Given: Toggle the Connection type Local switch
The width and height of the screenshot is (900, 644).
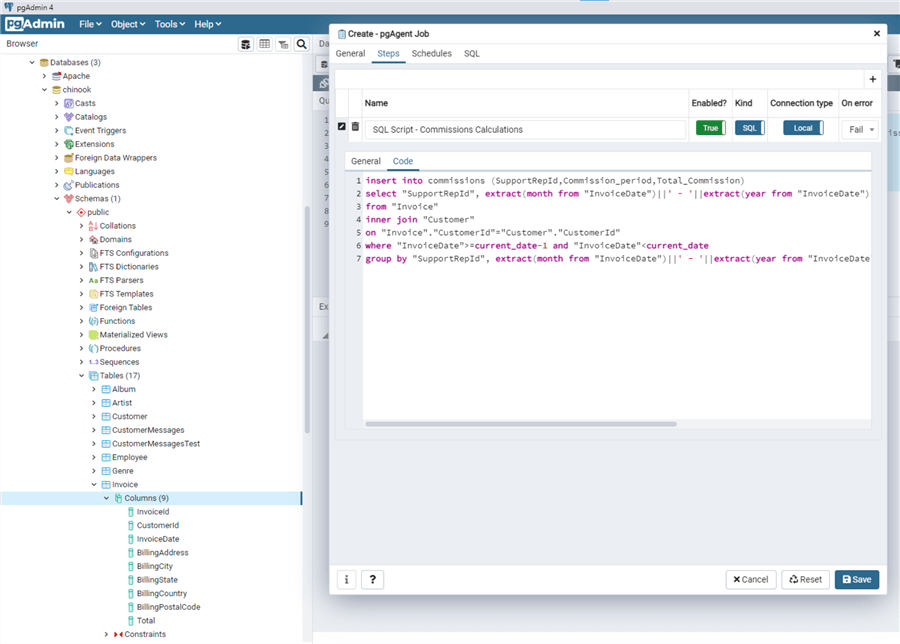Looking at the screenshot, I should pyautogui.click(x=803, y=128).
